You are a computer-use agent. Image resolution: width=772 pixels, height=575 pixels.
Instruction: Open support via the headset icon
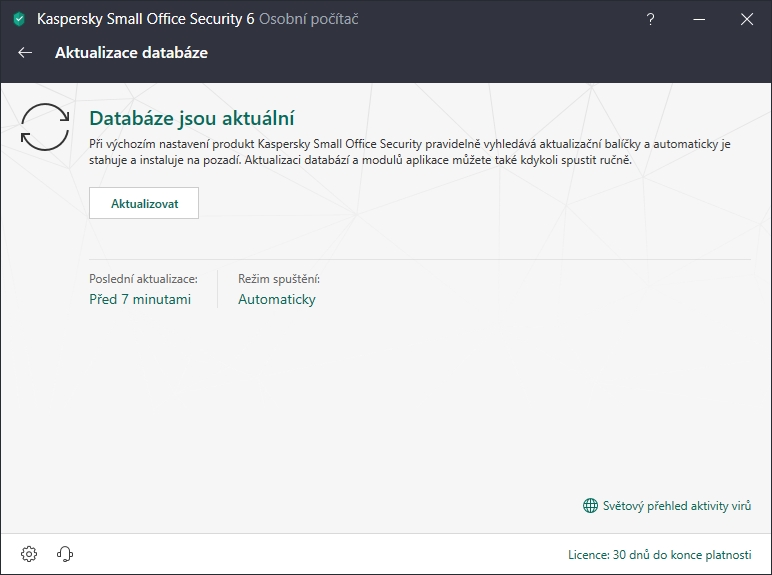(x=66, y=554)
